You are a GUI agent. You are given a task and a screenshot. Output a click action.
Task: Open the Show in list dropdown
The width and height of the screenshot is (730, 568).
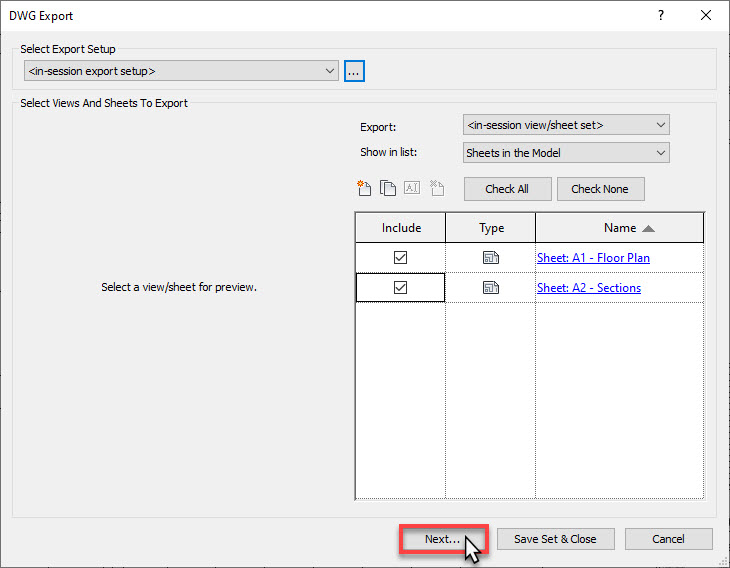pos(566,153)
